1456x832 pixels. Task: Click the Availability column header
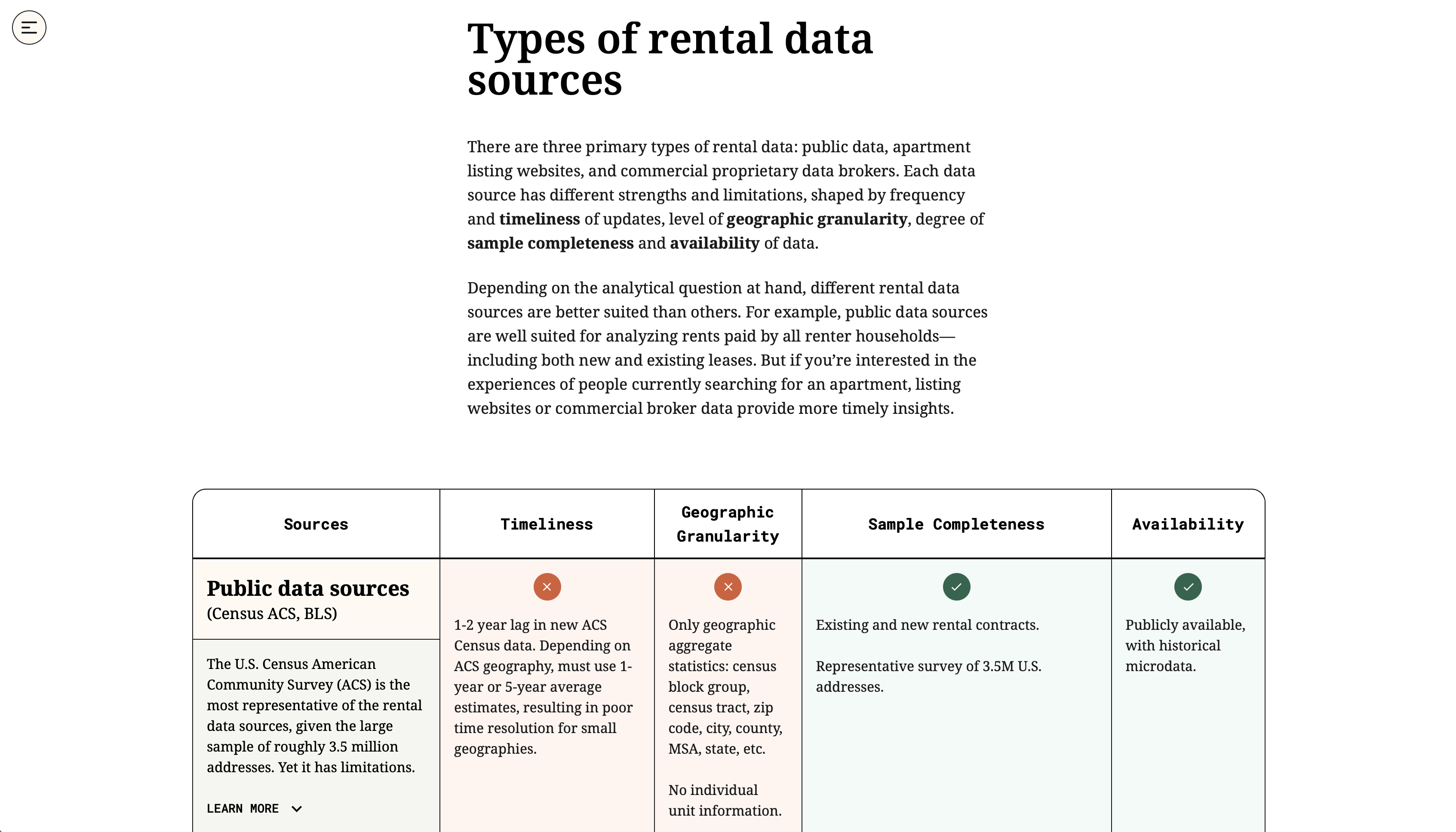pos(1187,524)
